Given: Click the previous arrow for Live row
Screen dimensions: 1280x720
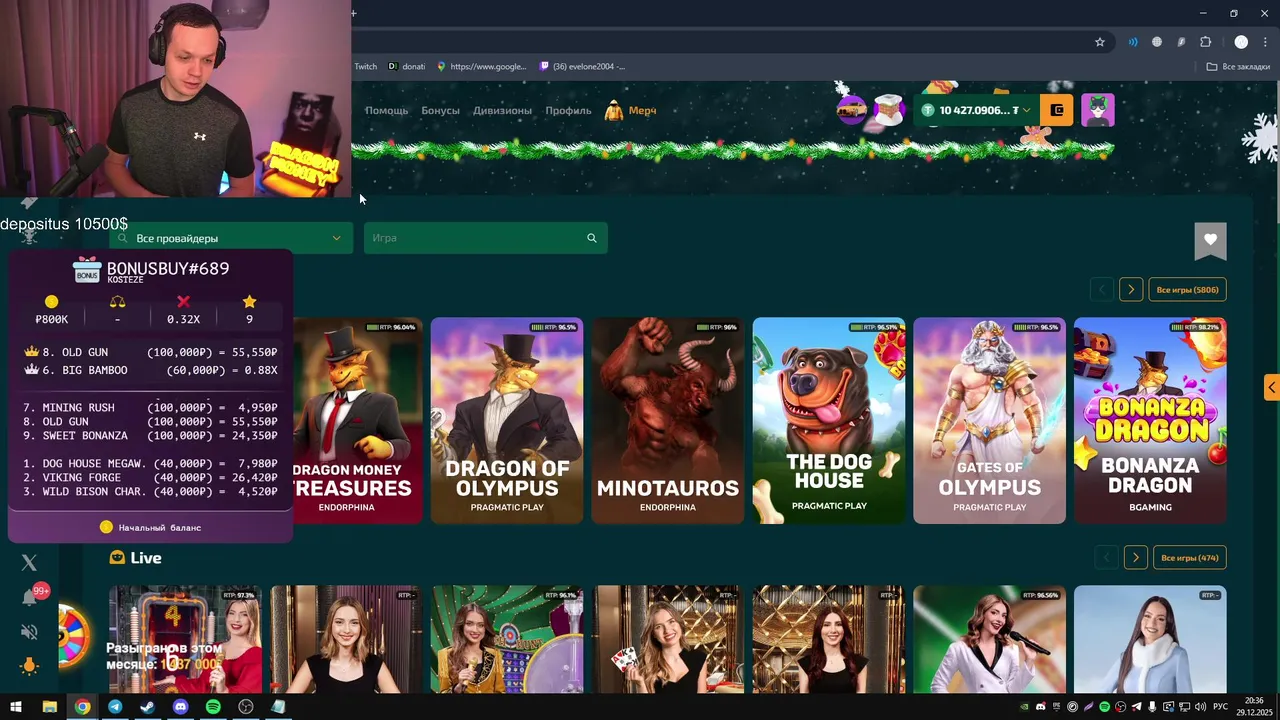Looking at the screenshot, I should (1106, 557).
